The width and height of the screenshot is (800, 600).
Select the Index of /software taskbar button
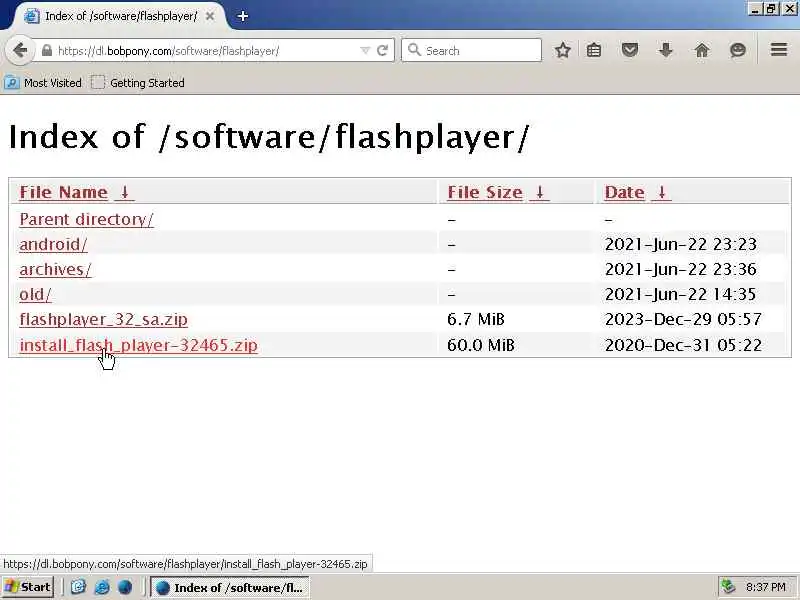(x=230, y=588)
